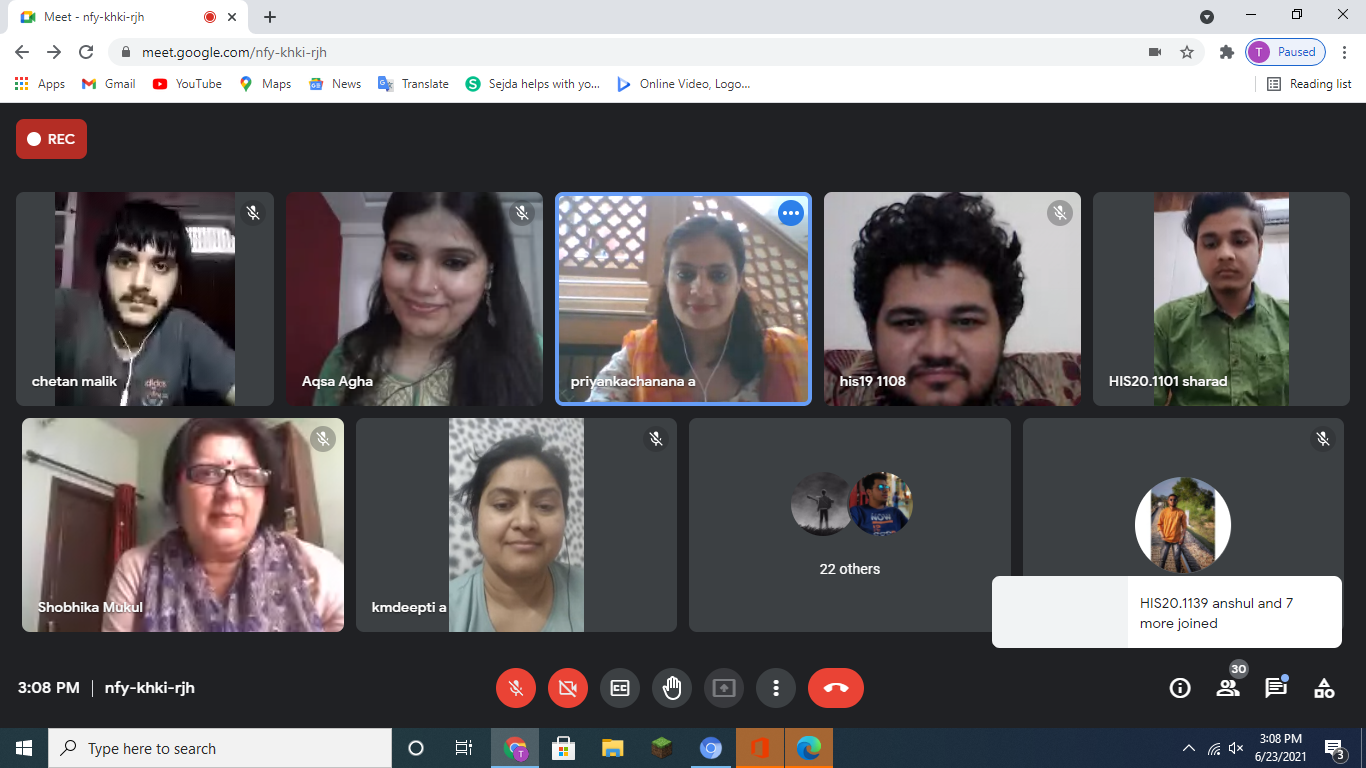The height and width of the screenshot is (768, 1366).
Task: Toggle closed captions button
Action: [620, 688]
